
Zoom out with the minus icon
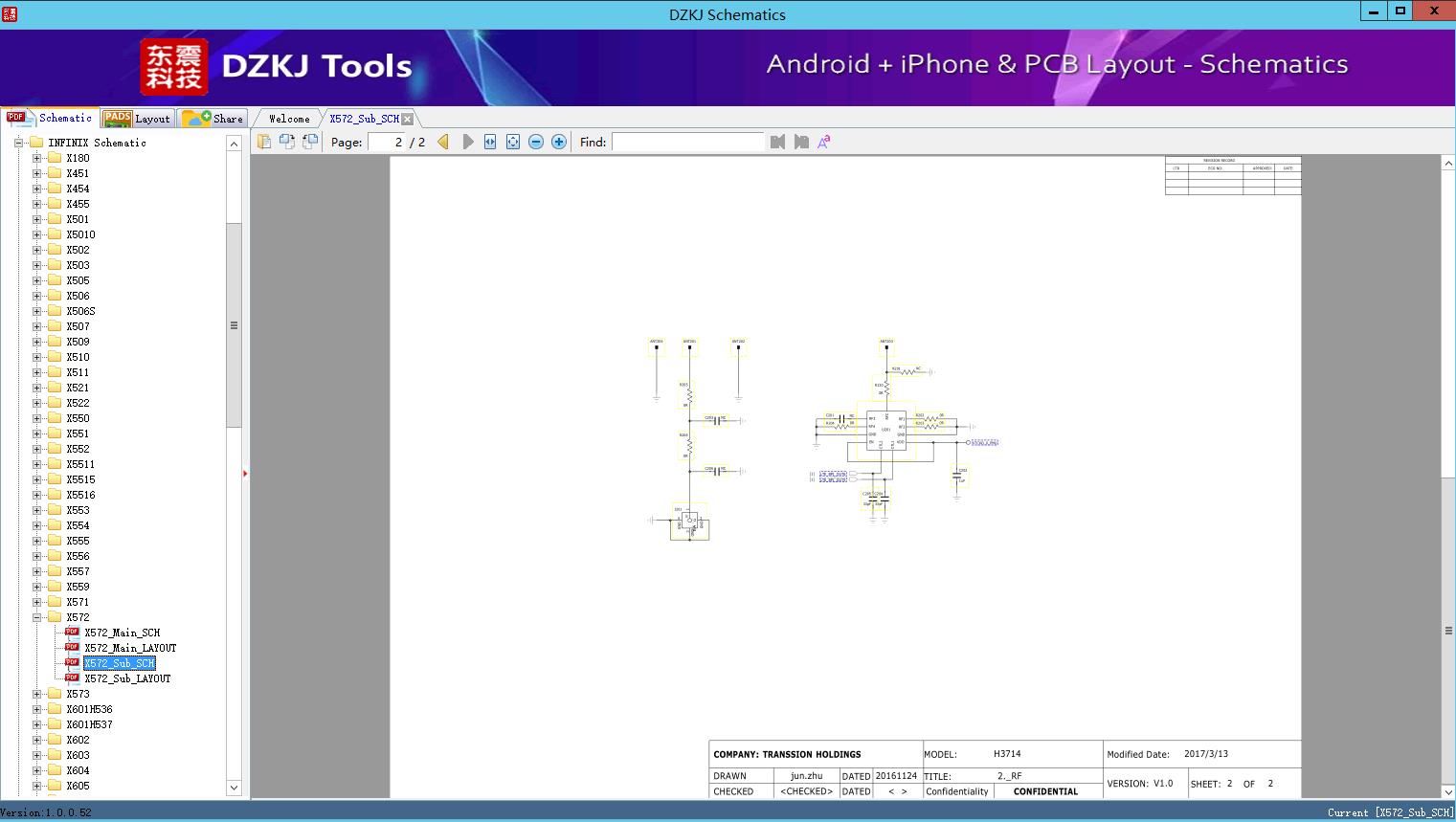(536, 142)
